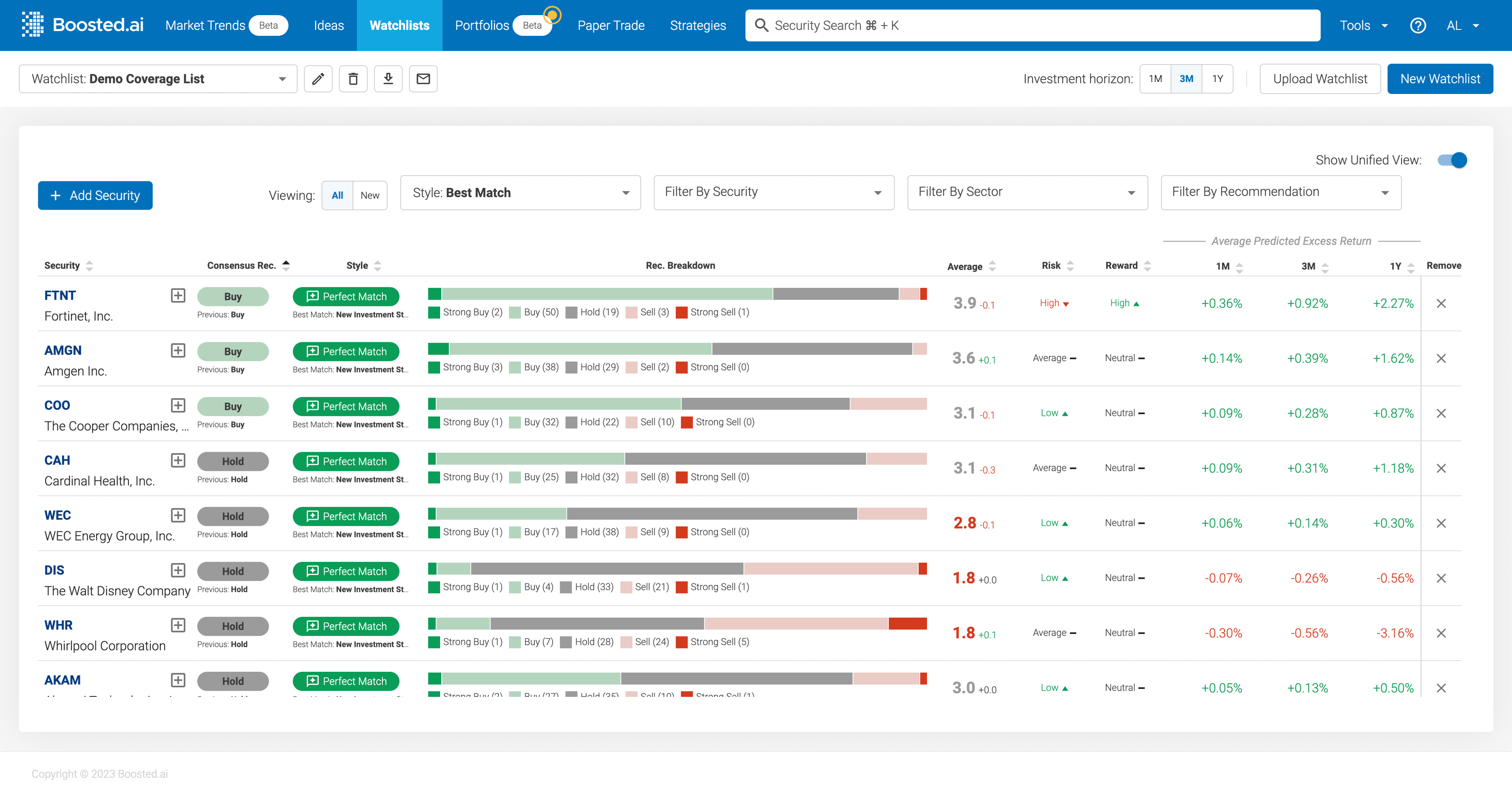Click the edit watchlist pencil icon
This screenshot has width=1512, height=796.
coord(318,79)
